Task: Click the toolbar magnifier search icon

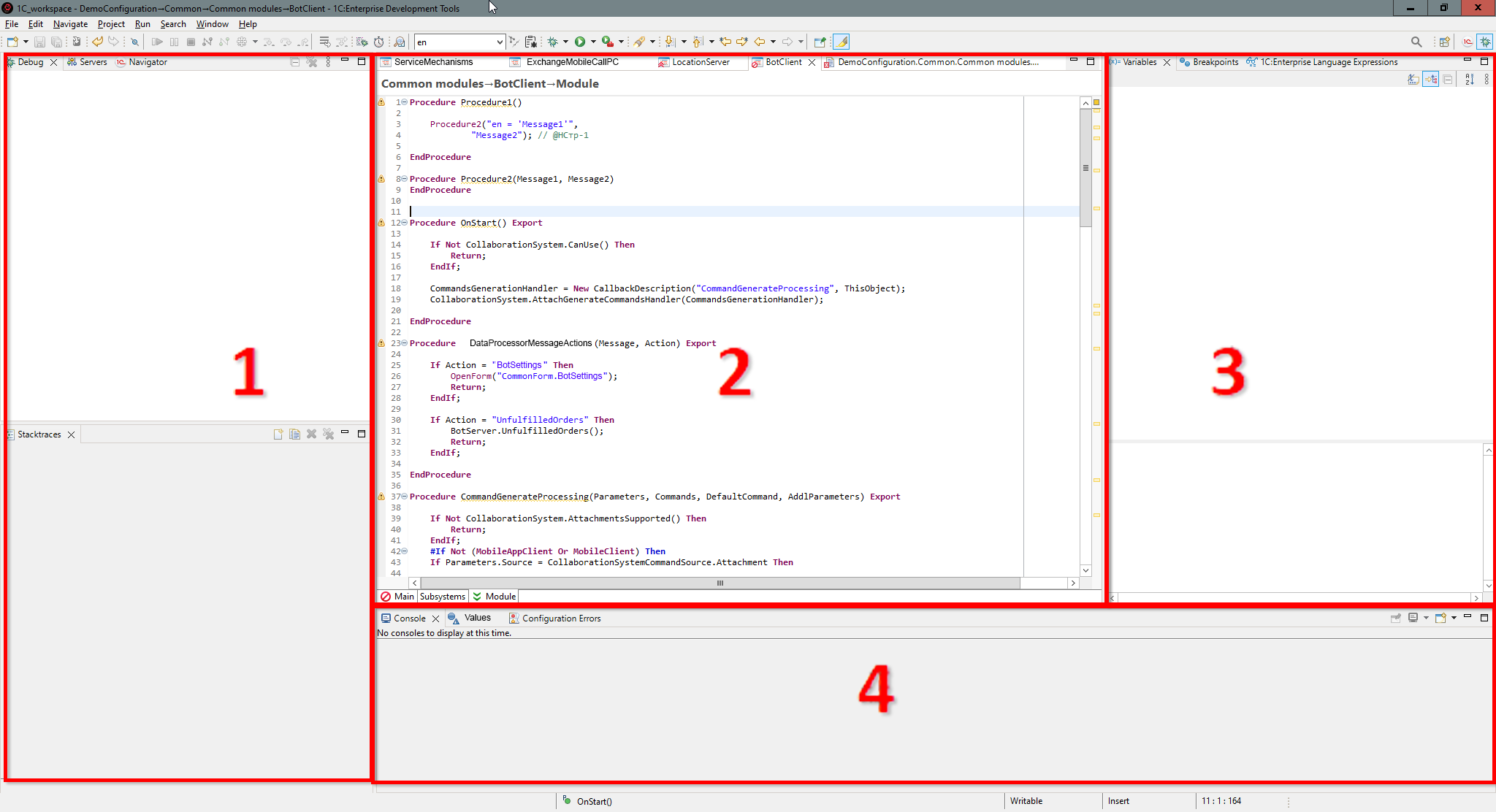Action: pos(1416,42)
